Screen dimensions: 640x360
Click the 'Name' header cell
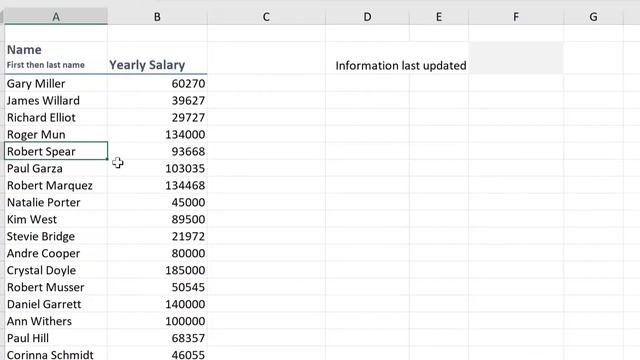tap(56, 58)
